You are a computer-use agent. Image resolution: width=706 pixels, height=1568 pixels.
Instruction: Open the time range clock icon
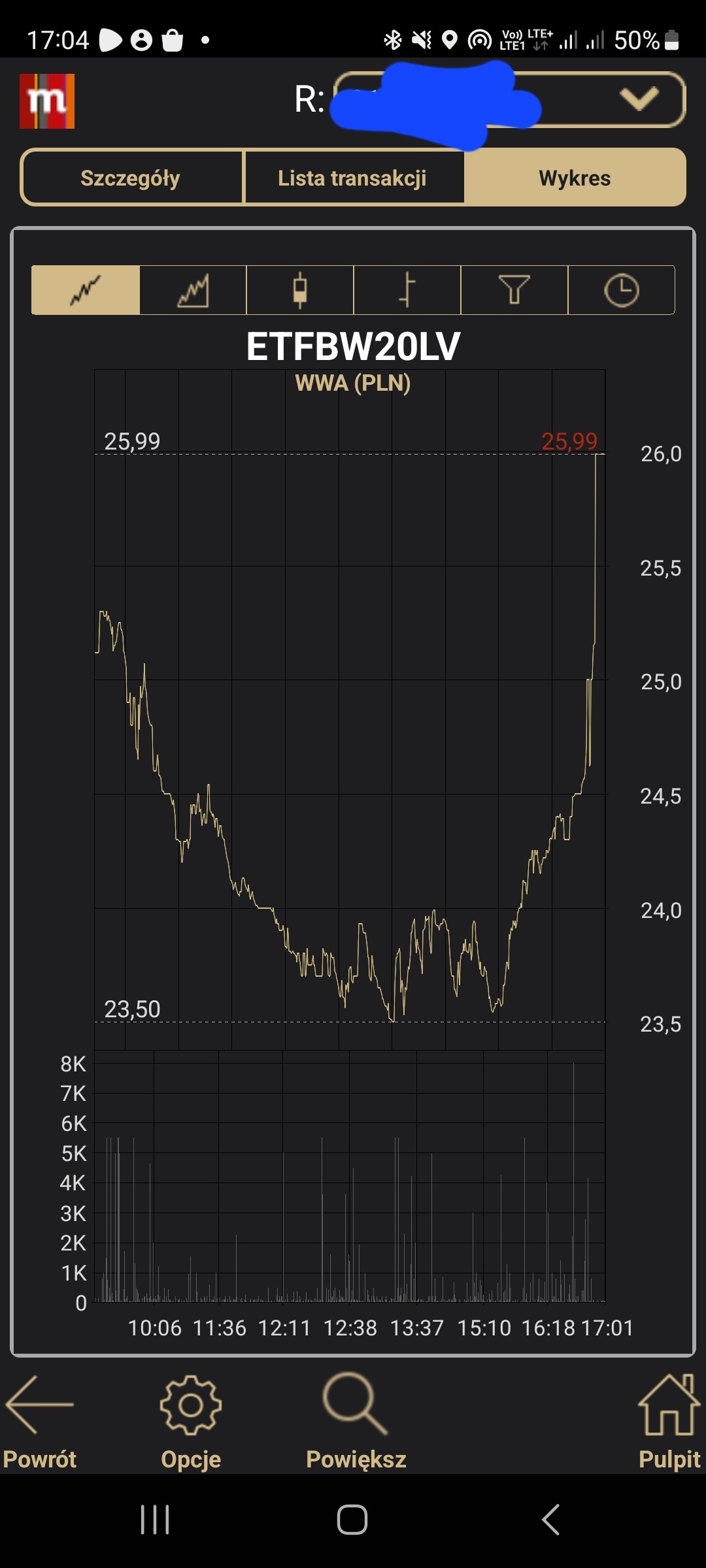coord(621,290)
